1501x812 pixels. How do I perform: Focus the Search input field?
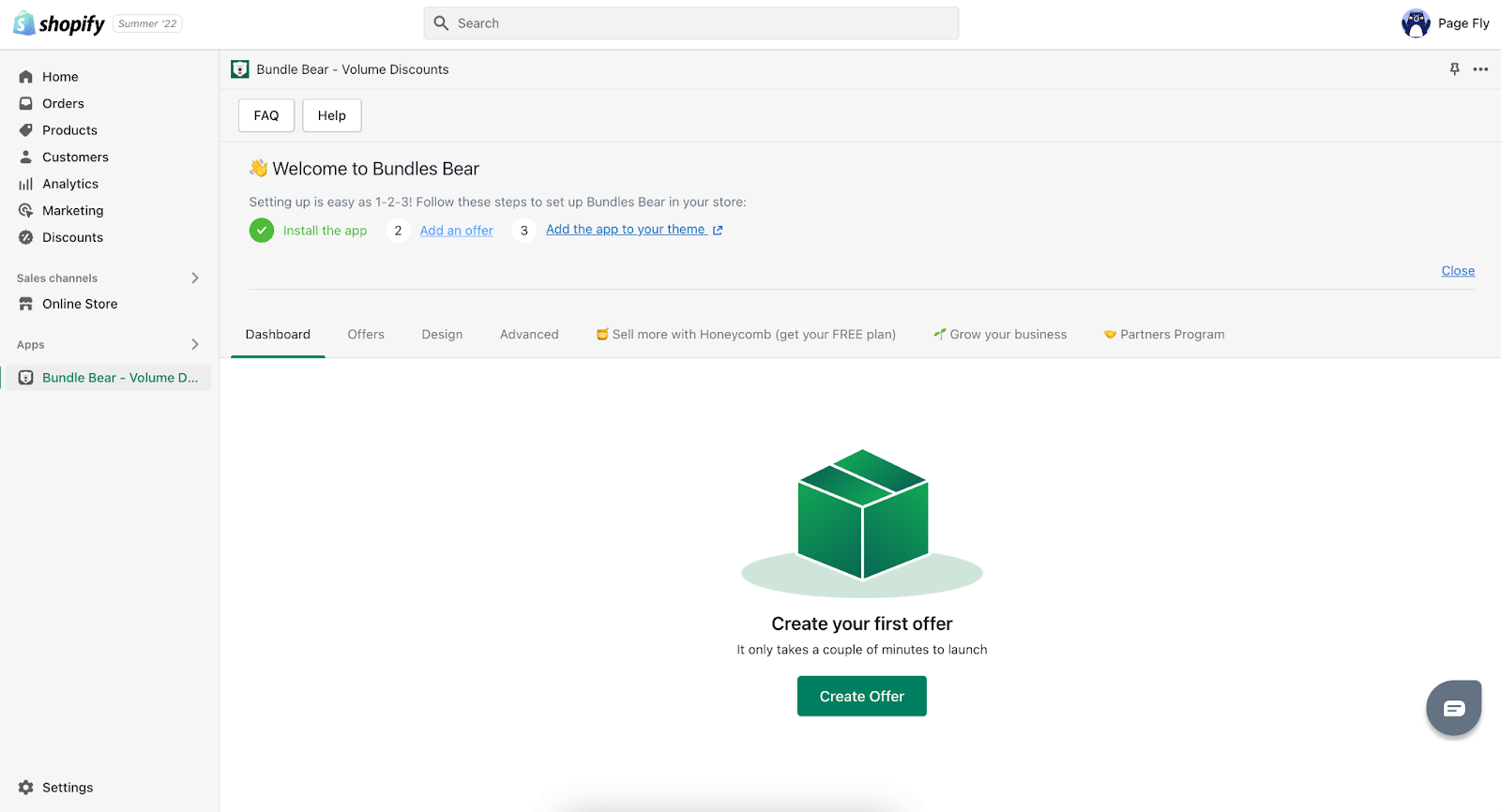tap(691, 23)
